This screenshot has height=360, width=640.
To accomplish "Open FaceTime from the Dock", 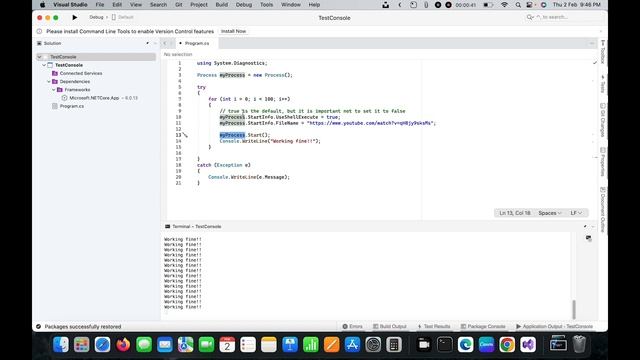I will coord(207,345).
